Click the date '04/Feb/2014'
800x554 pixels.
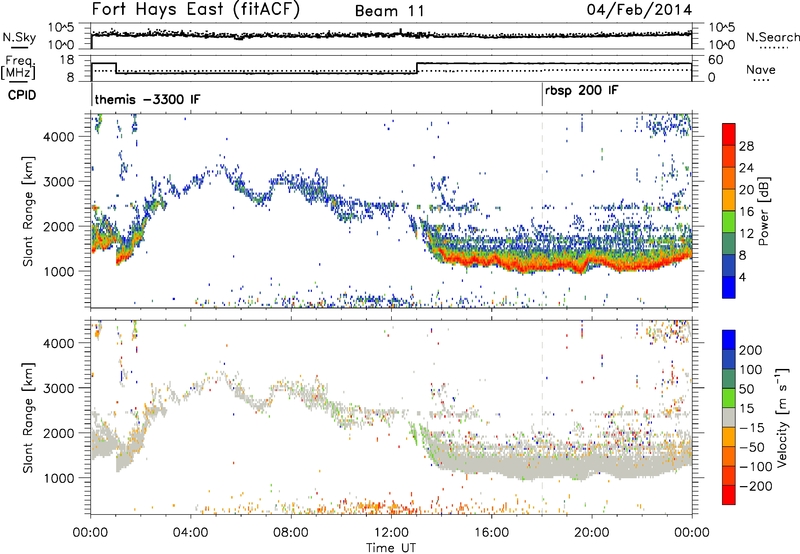pyautogui.click(x=639, y=9)
